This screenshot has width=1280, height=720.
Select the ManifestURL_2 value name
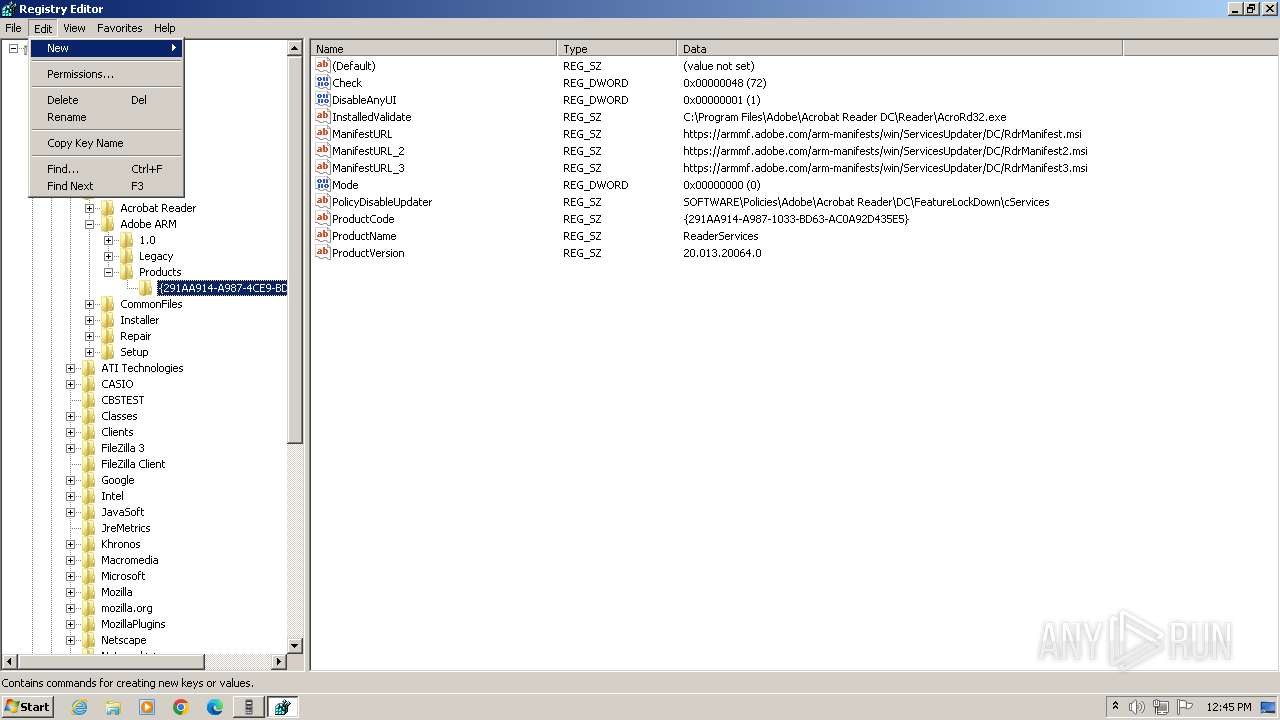point(368,150)
